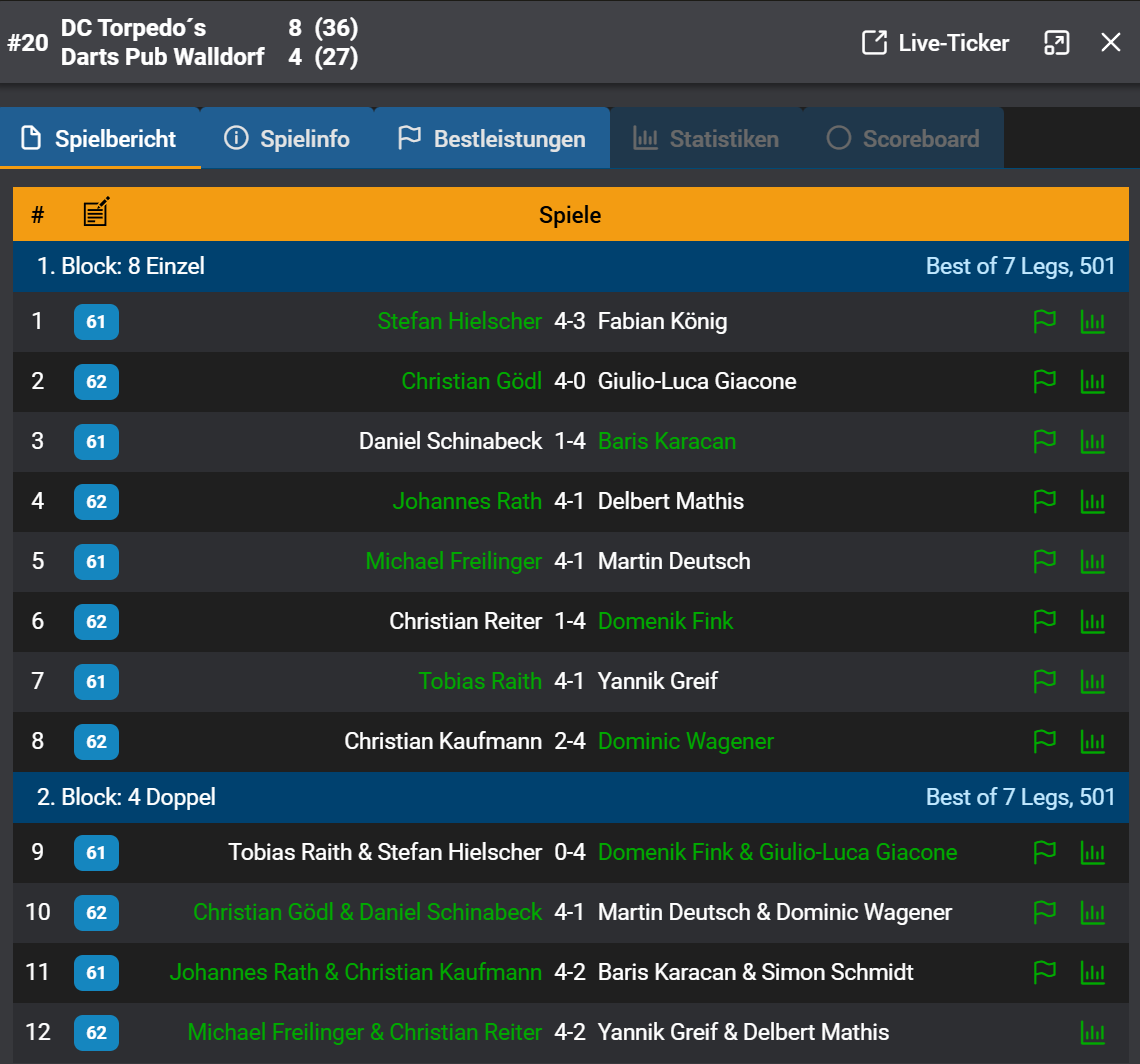Open flag icon for match 1 Hielscher–König
The image size is (1140, 1064).
(1044, 322)
